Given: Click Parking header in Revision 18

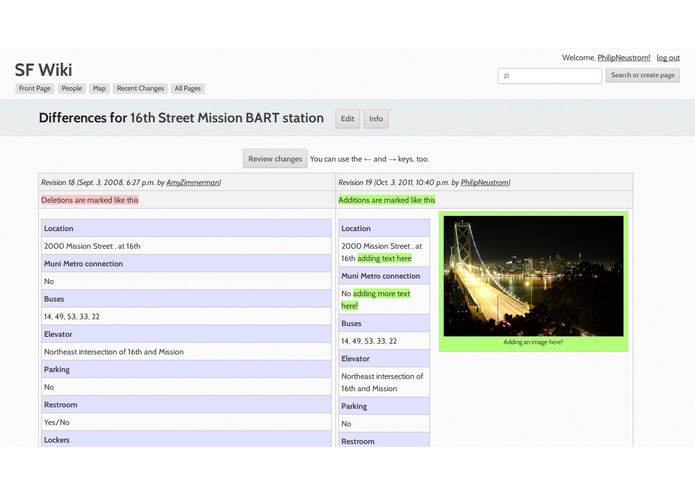Looking at the screenshot, I should (x=186, y=370).
